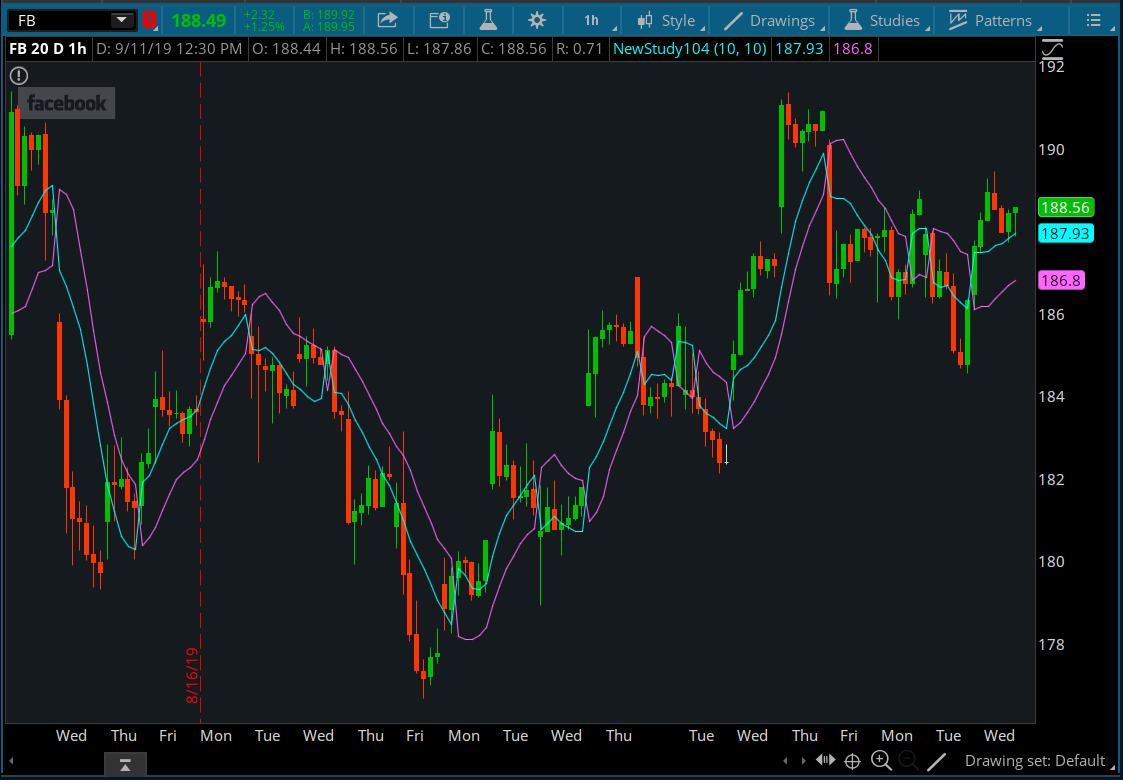Select the crosshair pan tool icon
The height and width of the screenshot is (780, 1123).
[x=852, y=761]
